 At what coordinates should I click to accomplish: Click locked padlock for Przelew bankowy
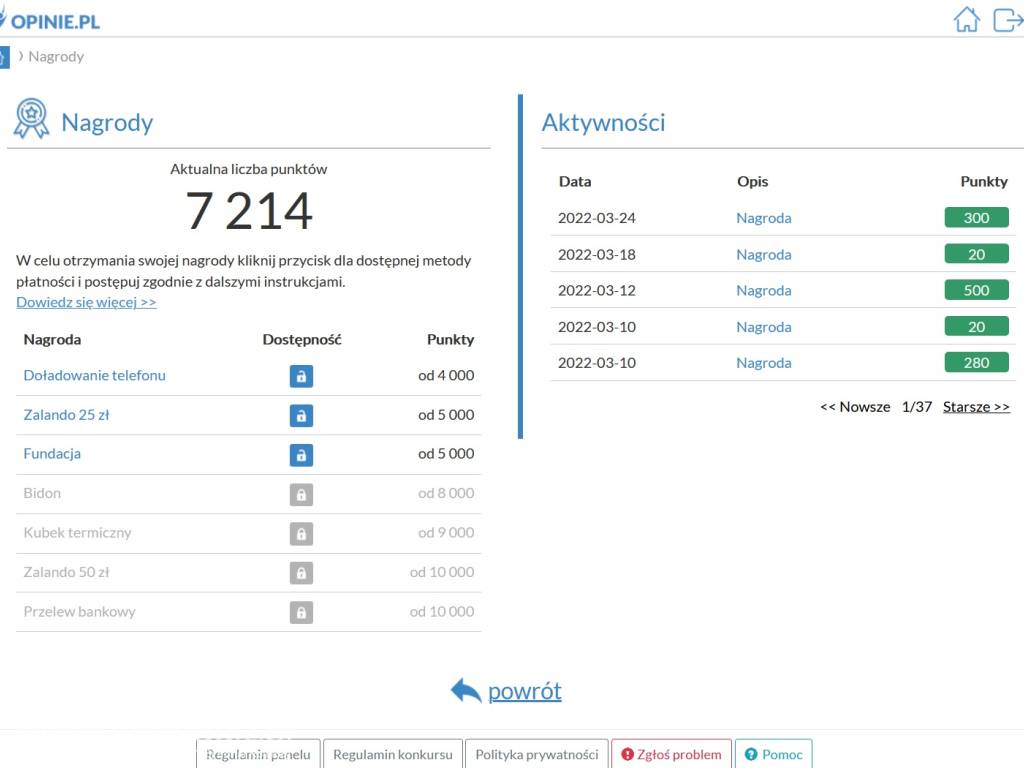[x=301, y=612]
